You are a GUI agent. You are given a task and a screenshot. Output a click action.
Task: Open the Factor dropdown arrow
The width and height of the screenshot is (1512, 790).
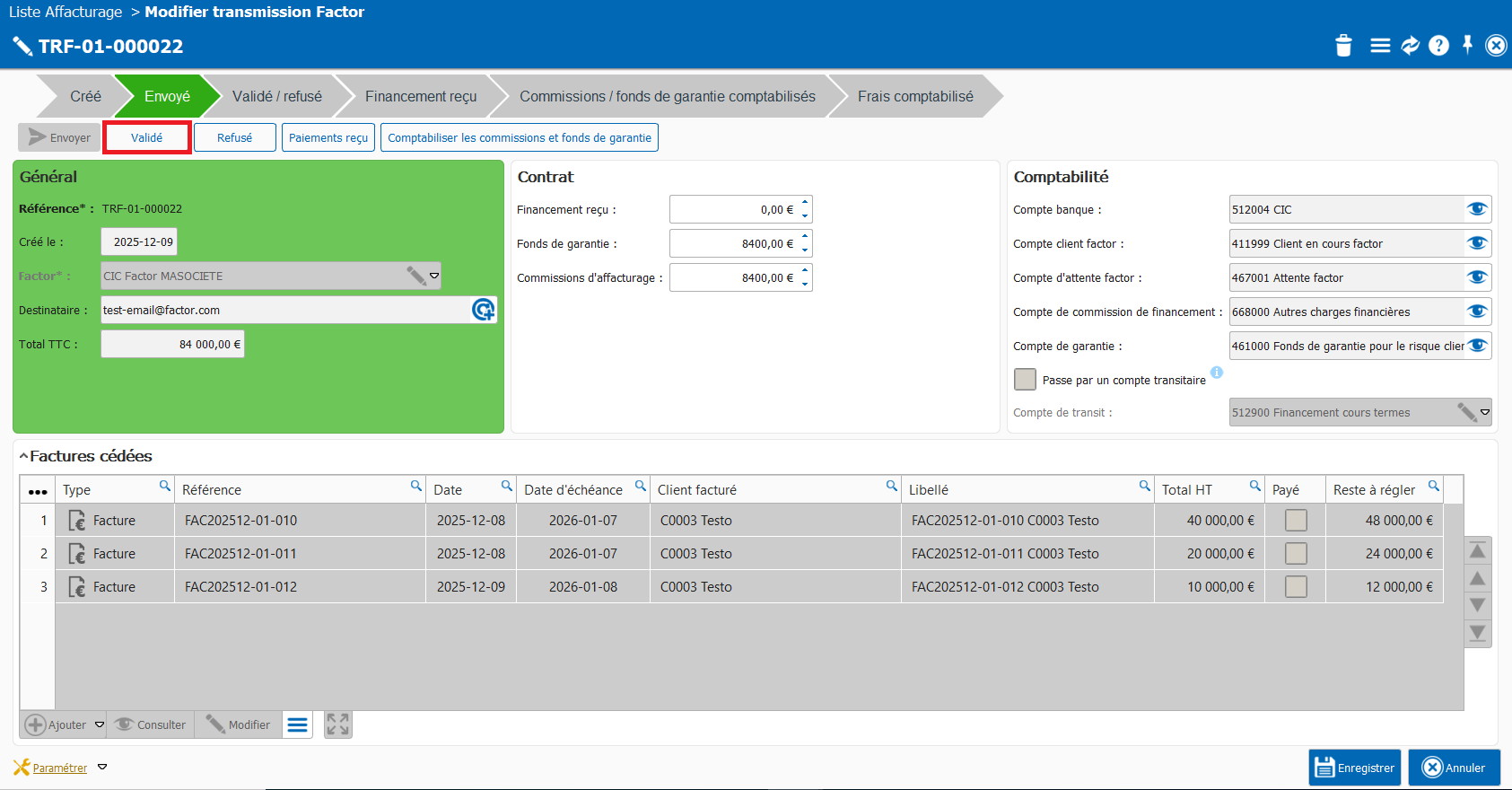click(434, 276)
